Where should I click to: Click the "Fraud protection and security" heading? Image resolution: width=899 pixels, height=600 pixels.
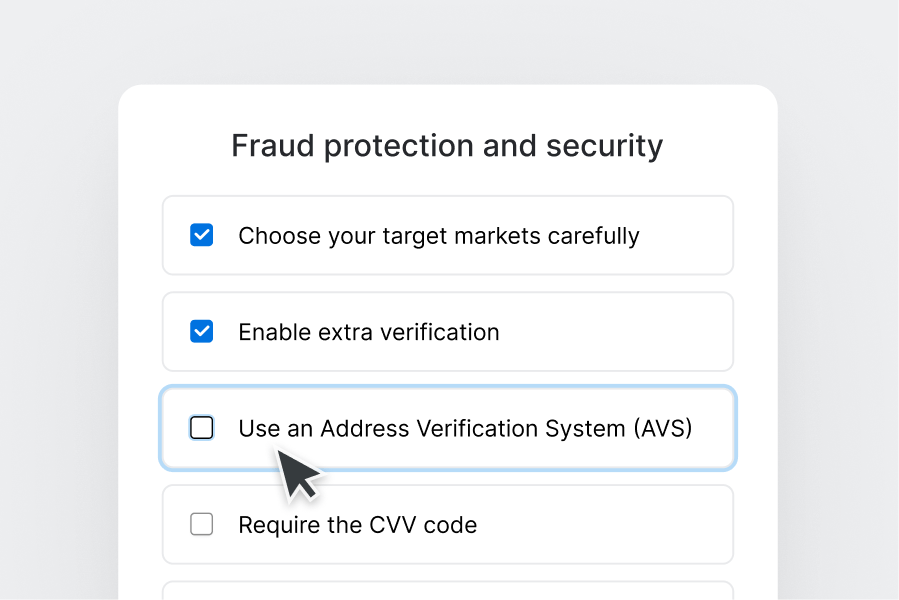[x=447, y=145]
